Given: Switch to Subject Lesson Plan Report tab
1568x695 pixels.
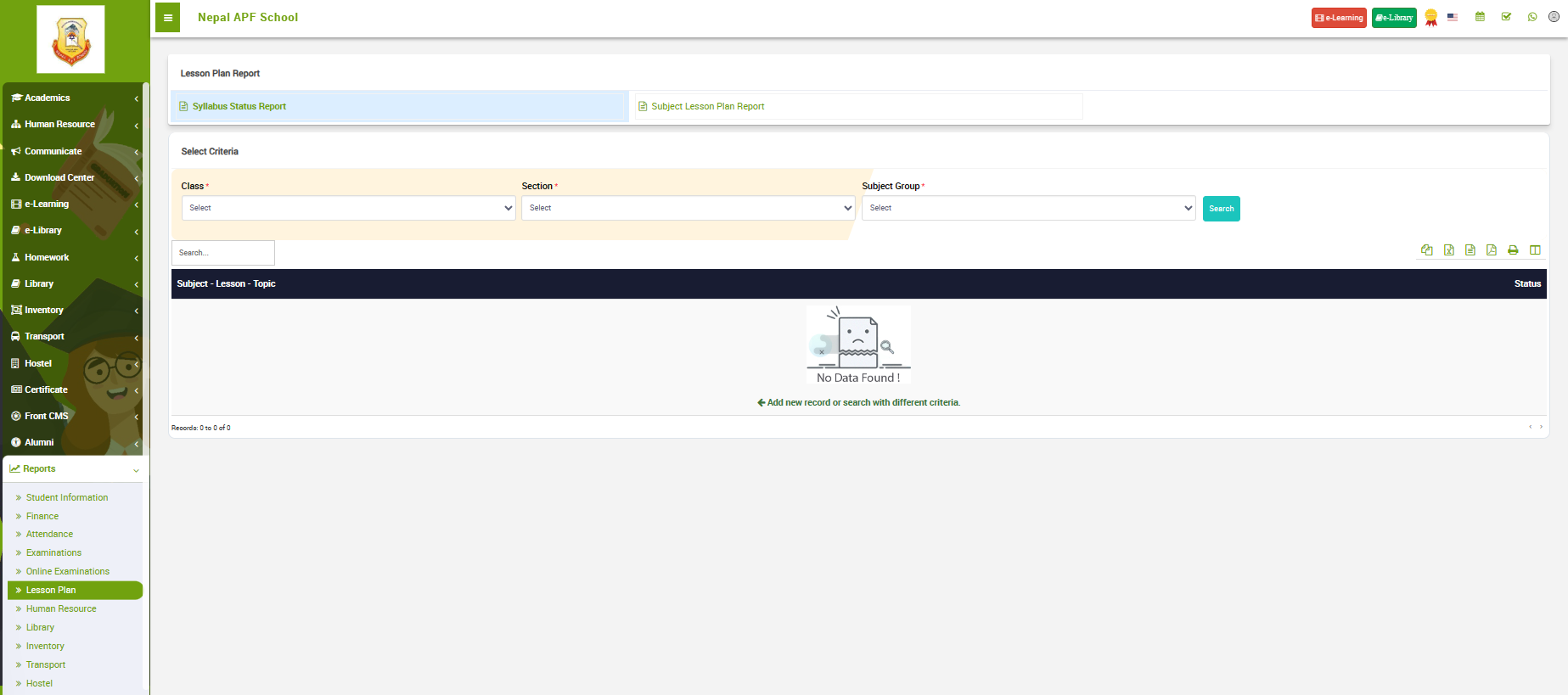Looking at the screenshot, I should pyautogui.click(x=707, y=107).
